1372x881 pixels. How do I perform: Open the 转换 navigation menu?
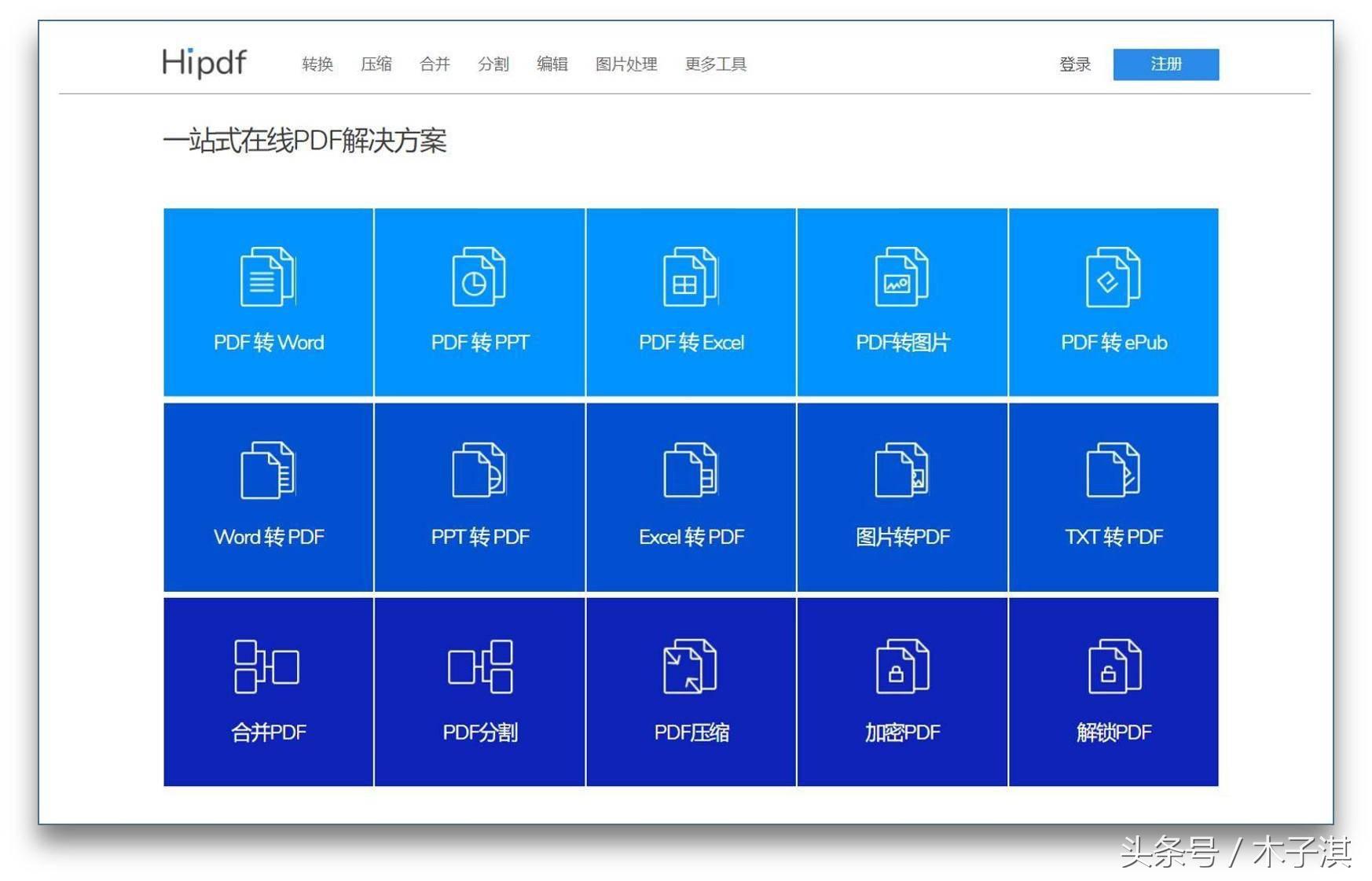pyautogui.click(x=317, y=64)
